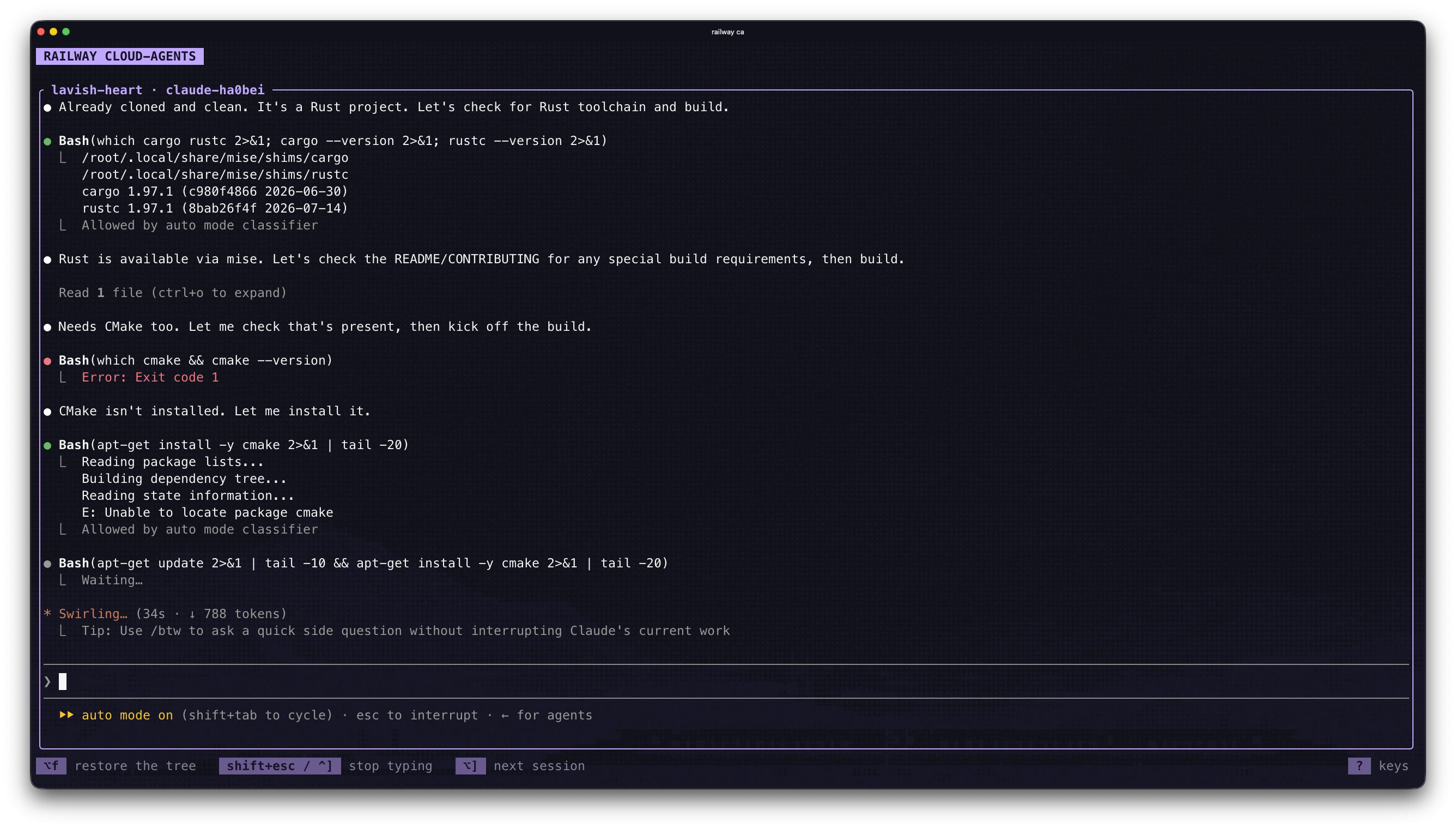Click 'Reading state information...' output line
This screenshot has height=829, width=1456.
tap(188, 496)
